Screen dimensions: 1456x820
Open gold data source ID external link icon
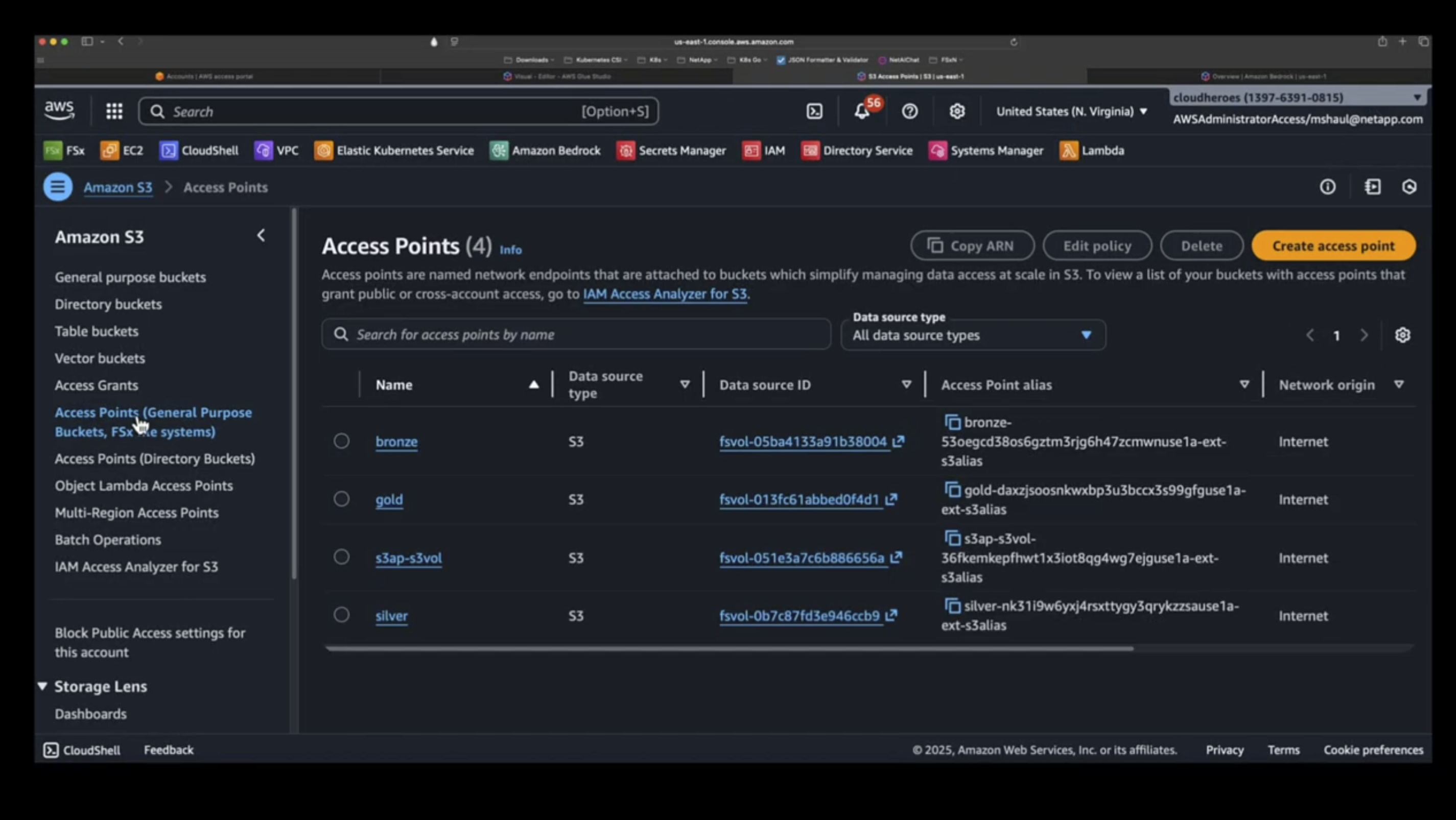point(891,499)
